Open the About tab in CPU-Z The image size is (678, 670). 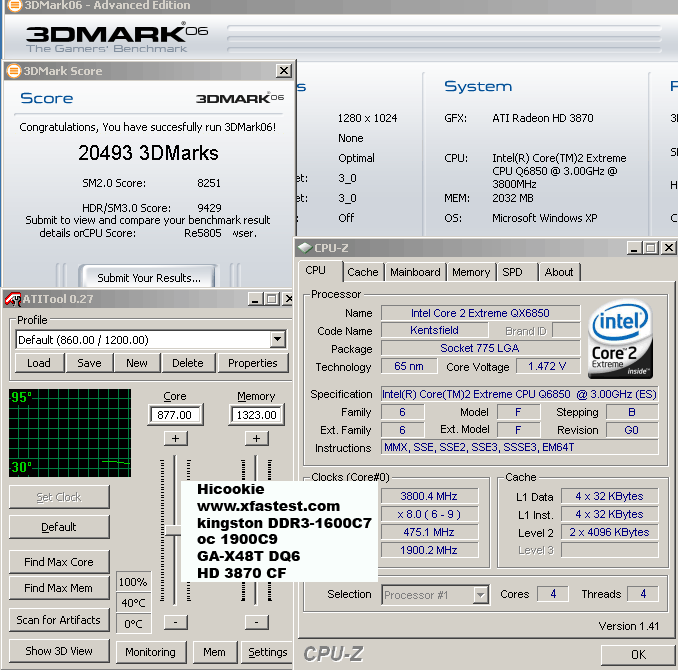(559, 272)
